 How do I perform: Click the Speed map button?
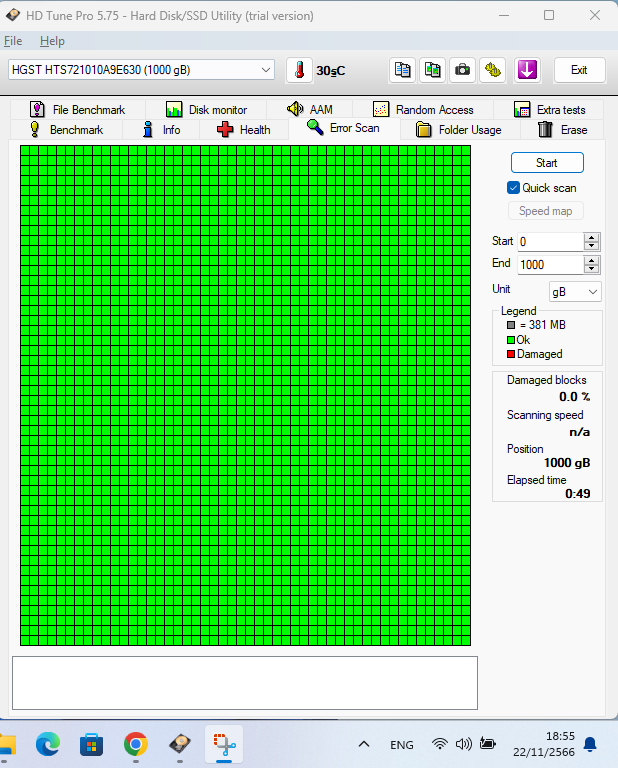coord(546,211)
